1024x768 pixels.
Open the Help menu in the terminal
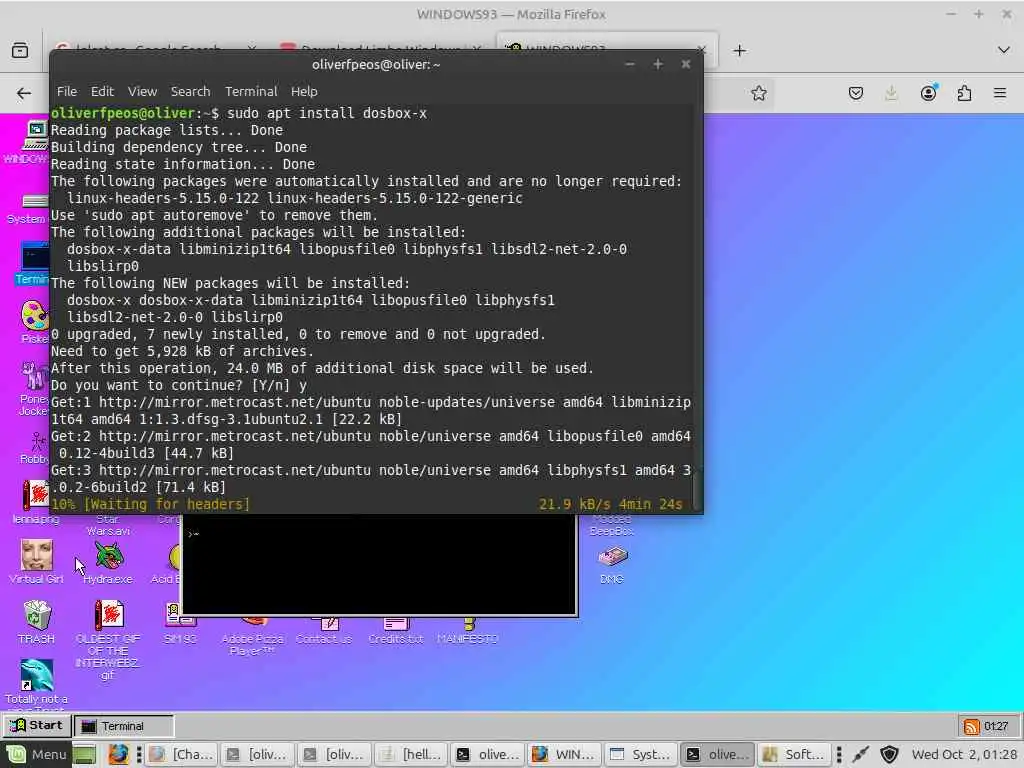tap(304, 91)
